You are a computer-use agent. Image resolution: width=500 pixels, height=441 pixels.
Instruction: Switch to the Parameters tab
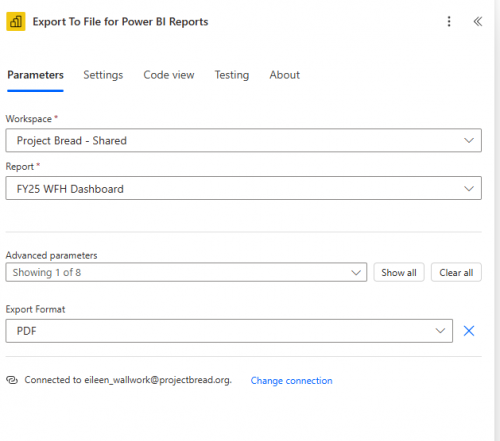35,75
